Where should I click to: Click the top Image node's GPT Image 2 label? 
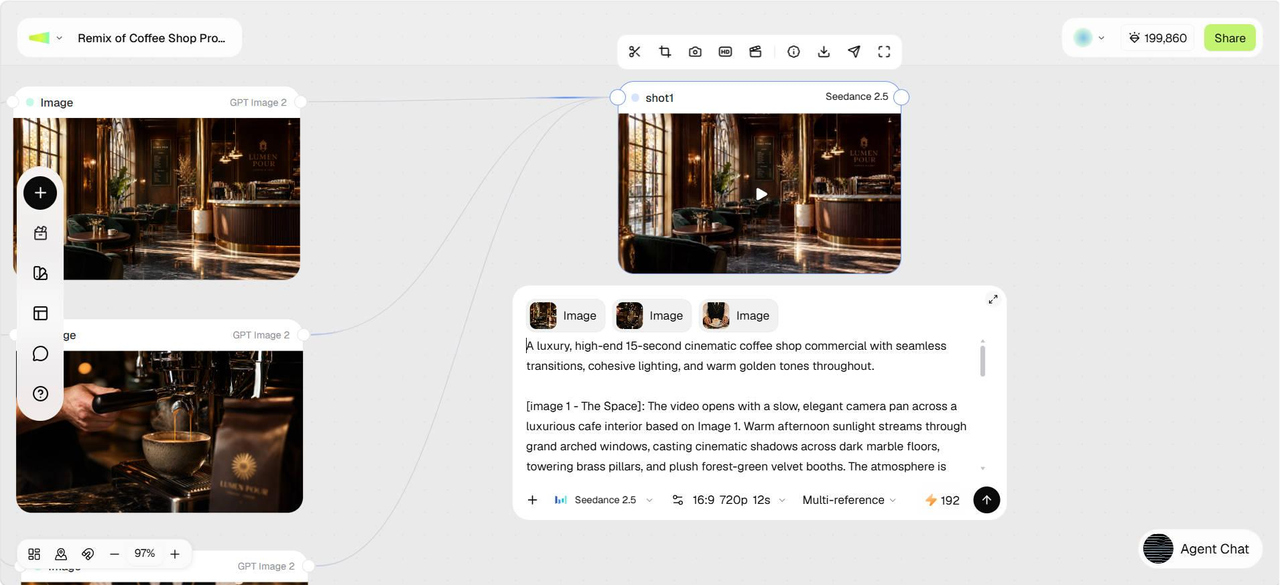click(258, 103)
